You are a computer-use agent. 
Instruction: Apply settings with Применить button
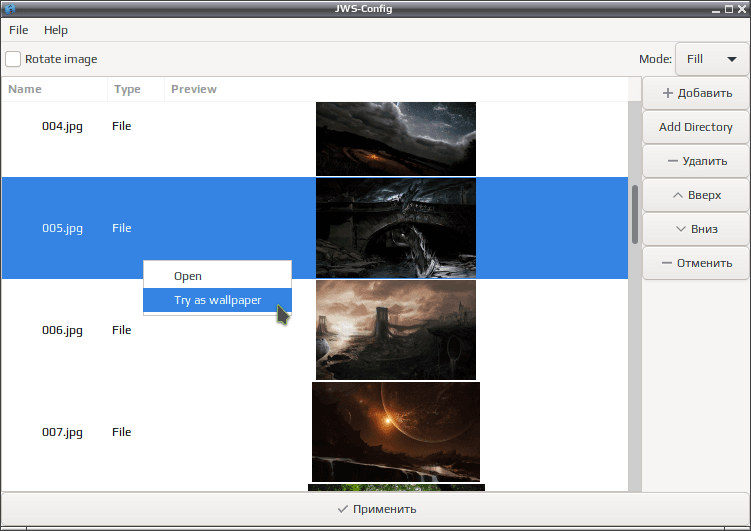[x=376, y=509]
